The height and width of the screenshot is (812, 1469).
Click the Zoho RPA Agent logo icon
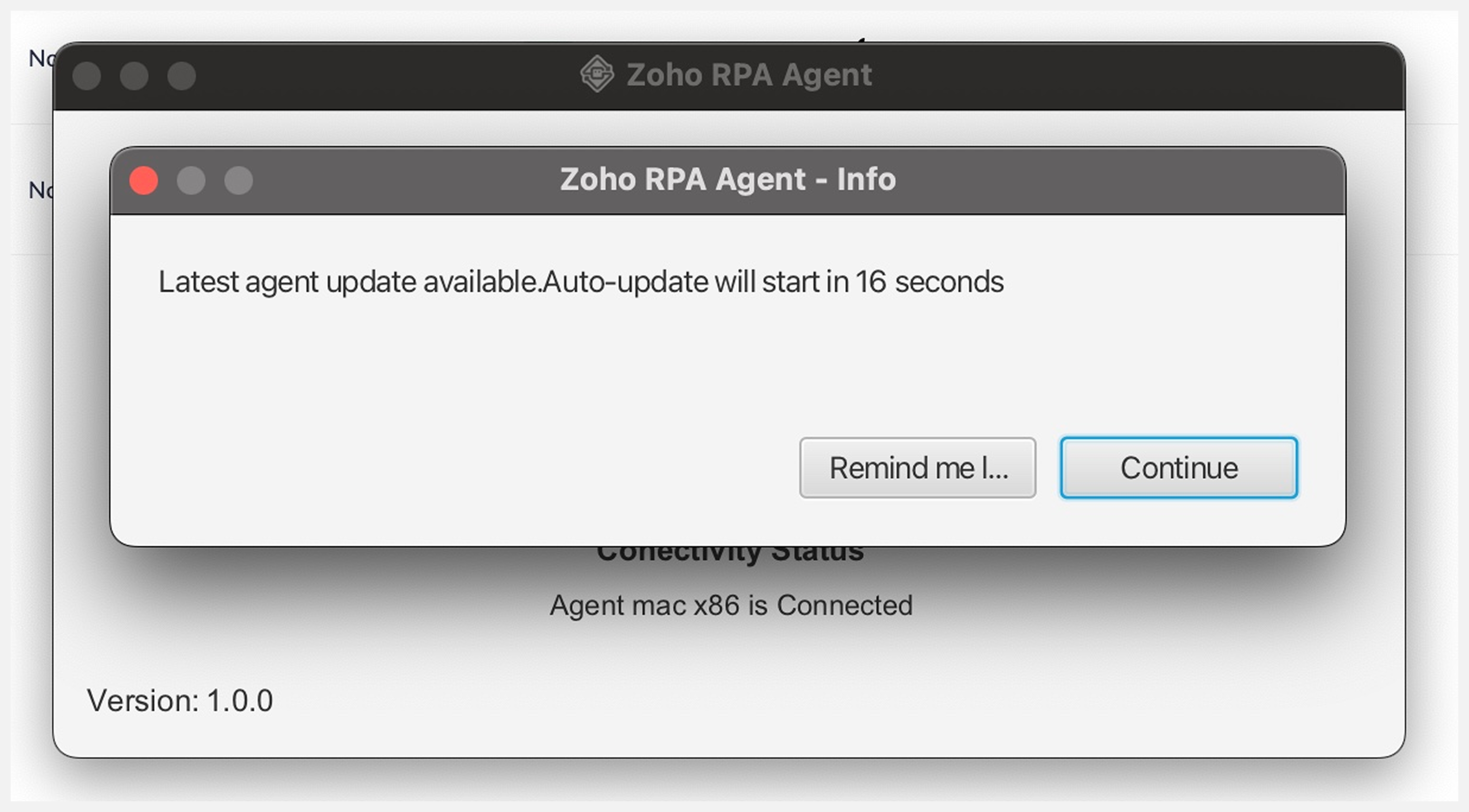pyautogui.click(x=596, y=74)
